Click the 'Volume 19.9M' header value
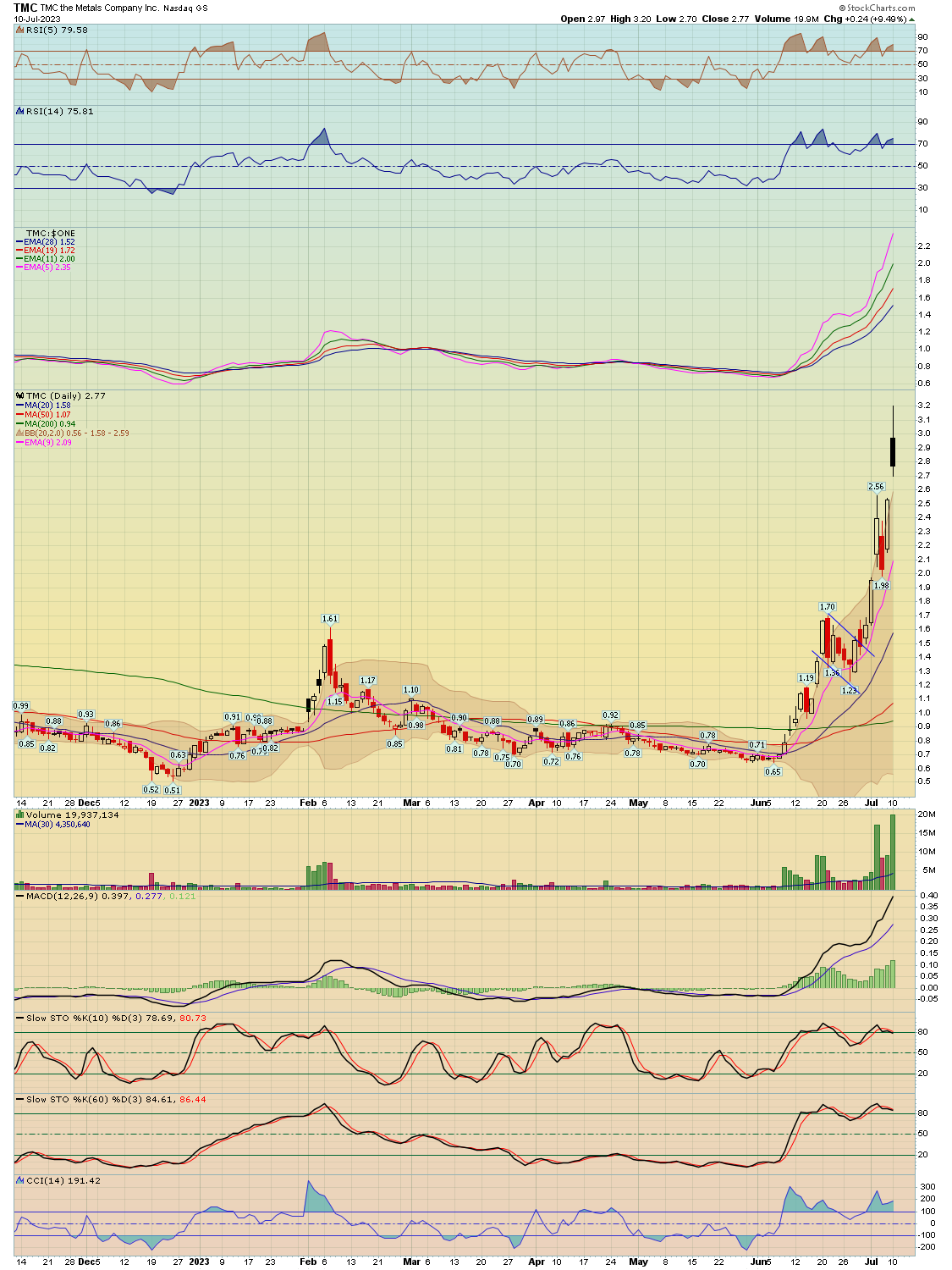The height and width of the screenshot is (1270, 952). point(786,19)
